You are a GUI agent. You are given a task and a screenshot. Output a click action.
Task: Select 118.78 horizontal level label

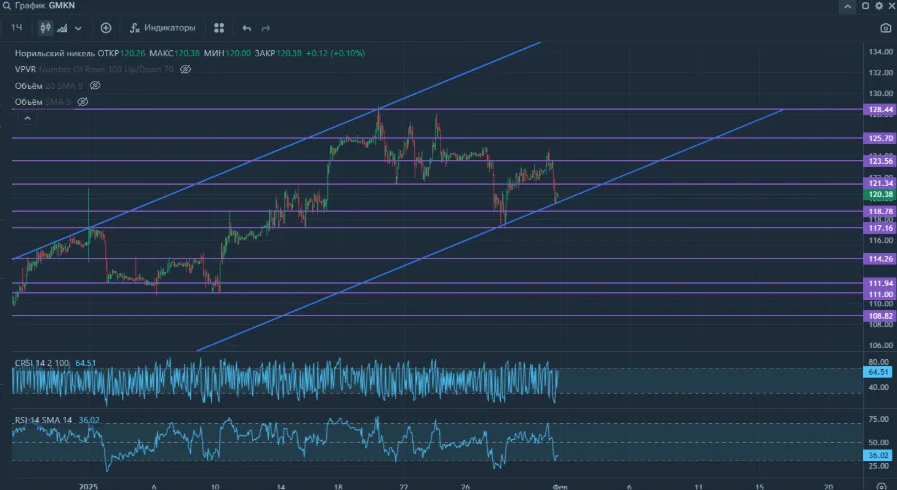pyautogui.click(x=880, y=212)
